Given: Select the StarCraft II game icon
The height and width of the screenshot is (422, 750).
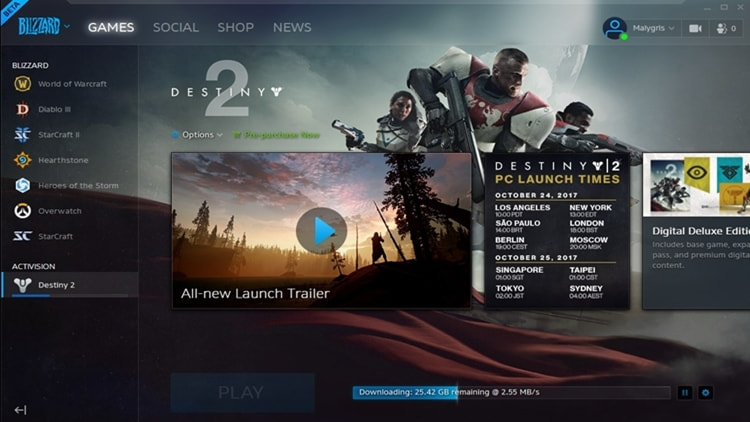Looking at the screenshot, I should pyautogui.click(x=22, y=135).
